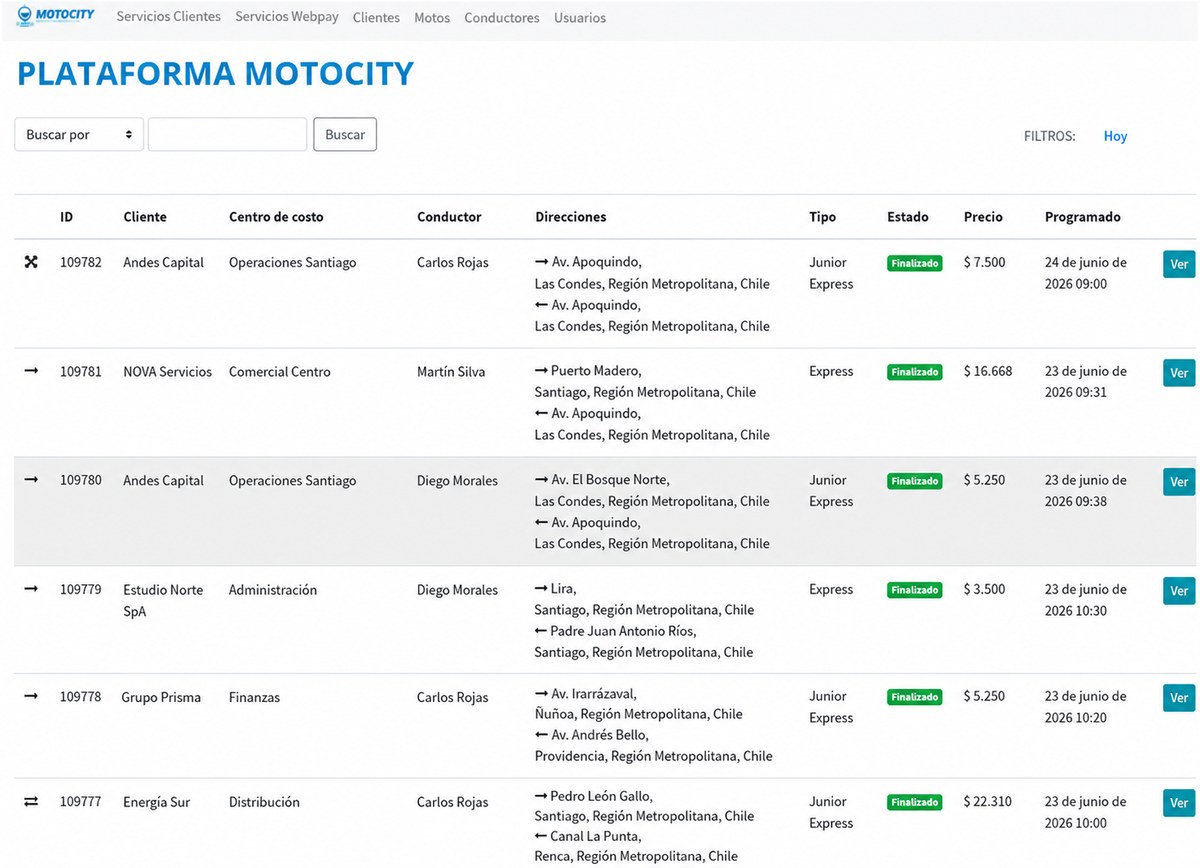Go to Clientes section
The width and height of the screenshot is (1200, 868).
pos(376,18)
